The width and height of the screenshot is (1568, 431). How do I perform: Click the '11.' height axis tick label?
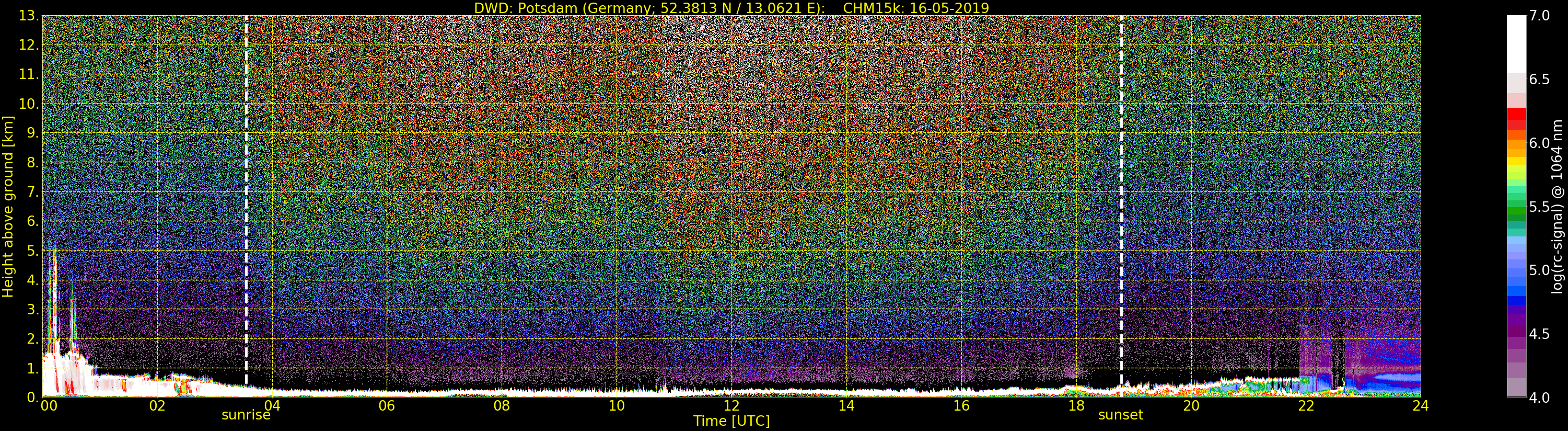click(29, 74)
